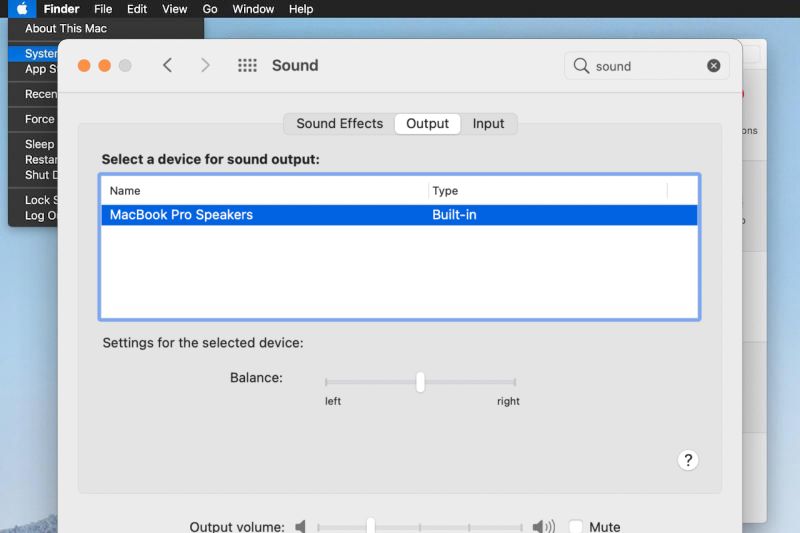Open the Finder menu
This screenshot has width=800, height=533.
tap(61, 9)
